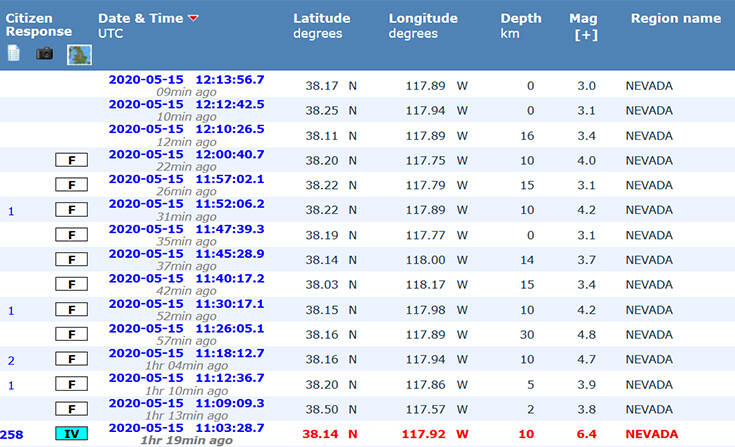The width and height of the screenshot is (735, 447).
Task: Open the 12:10:26.5 earthquake entry
Action: click(x=186, y=129)
